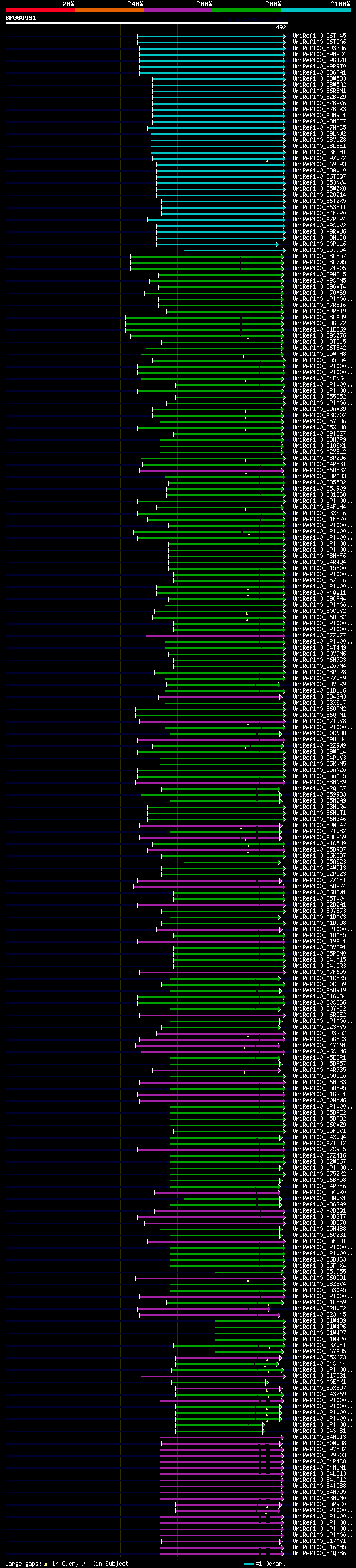
Task: Select hit label UniRef100_Q9LNW2
Action: [319, 134]
